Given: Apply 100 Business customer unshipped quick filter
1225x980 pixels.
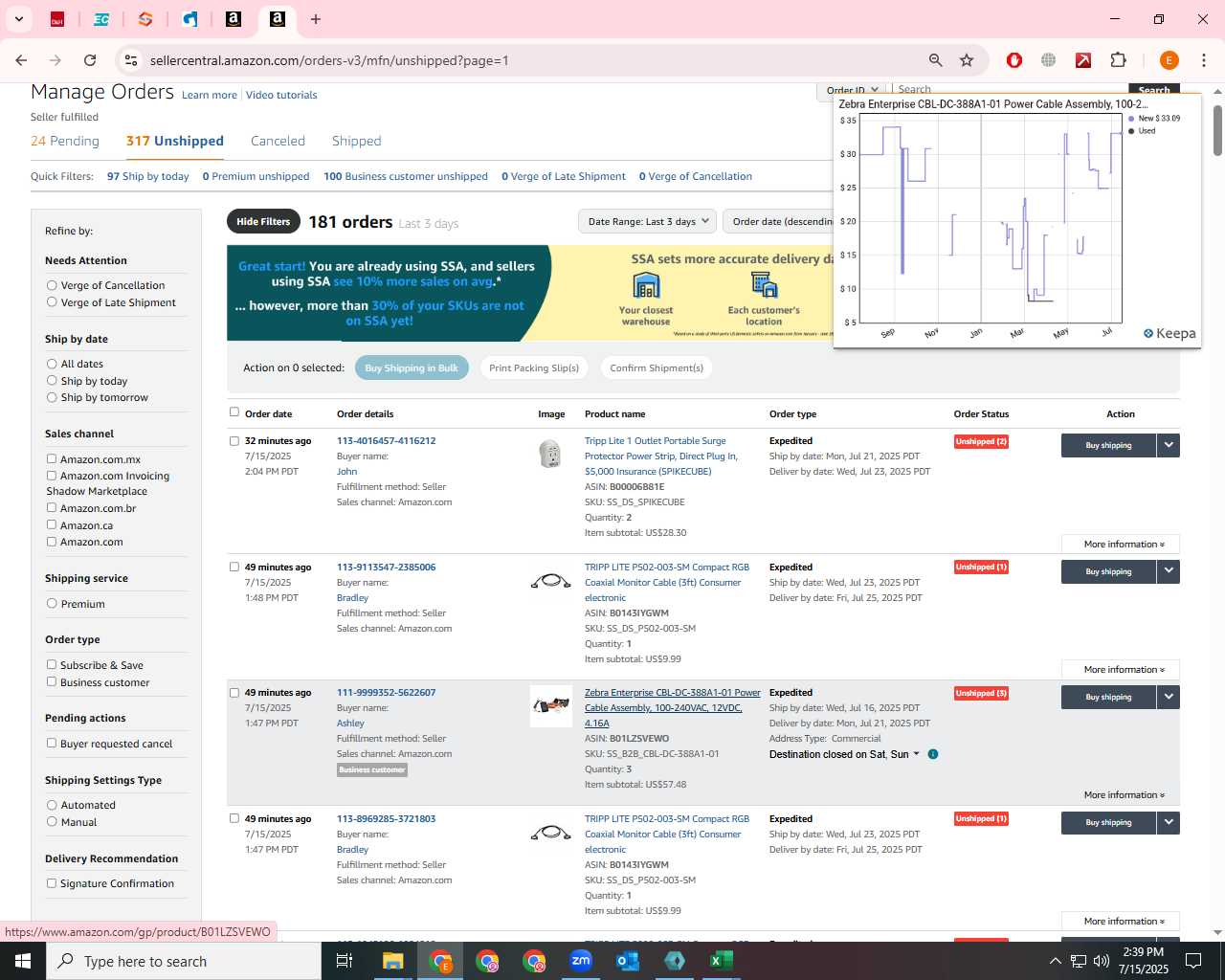Looking at the screenshot, I should (406, 176).
